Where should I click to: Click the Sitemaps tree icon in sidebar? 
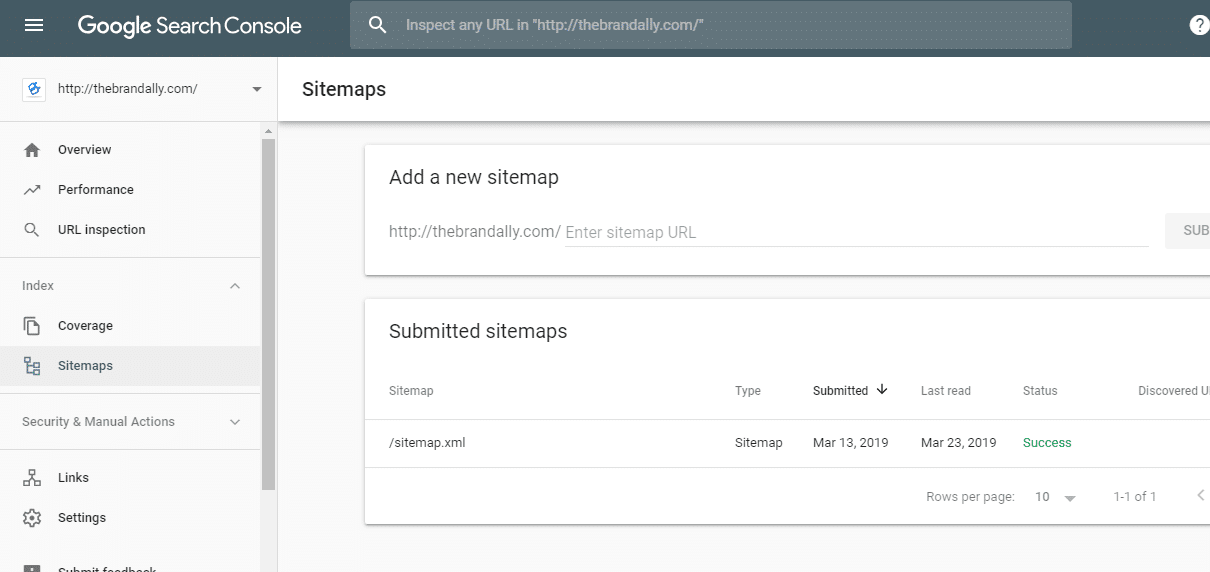tap(32, 366)
